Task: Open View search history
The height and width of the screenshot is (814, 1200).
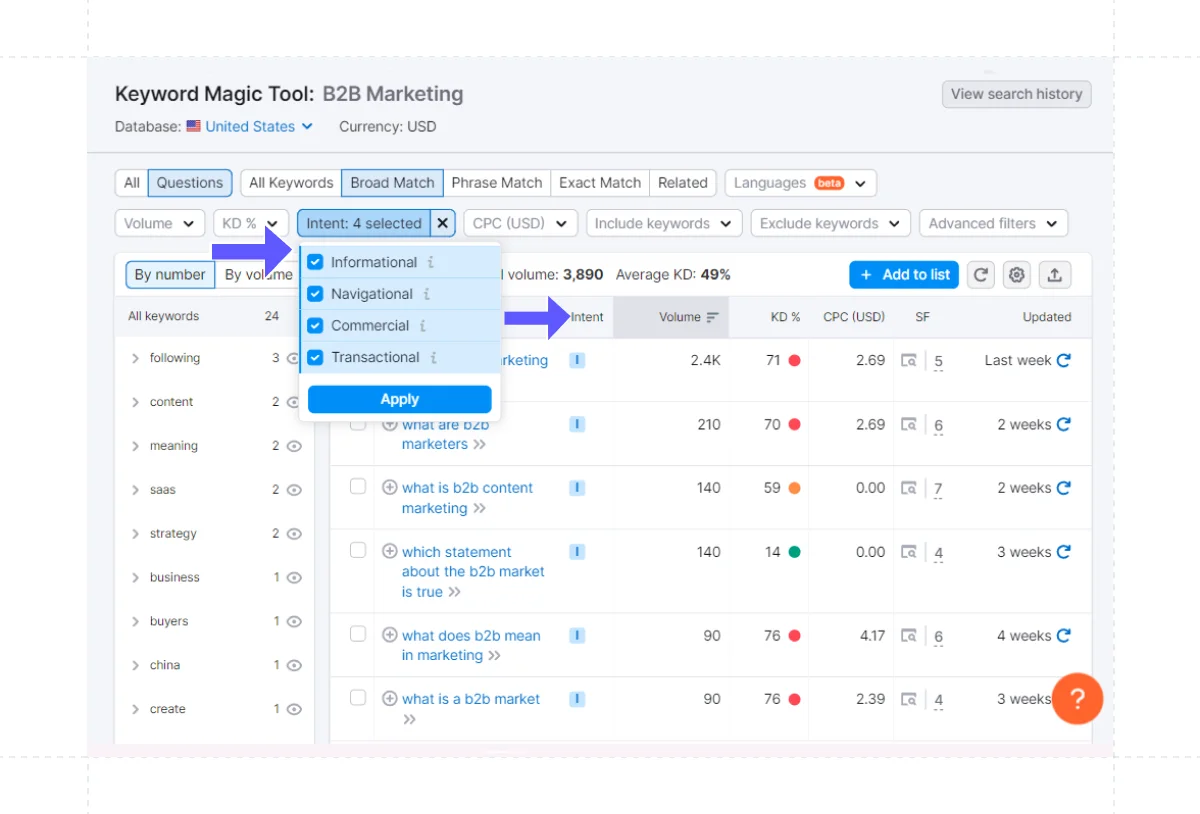Action: click(x=1016, y=94)
